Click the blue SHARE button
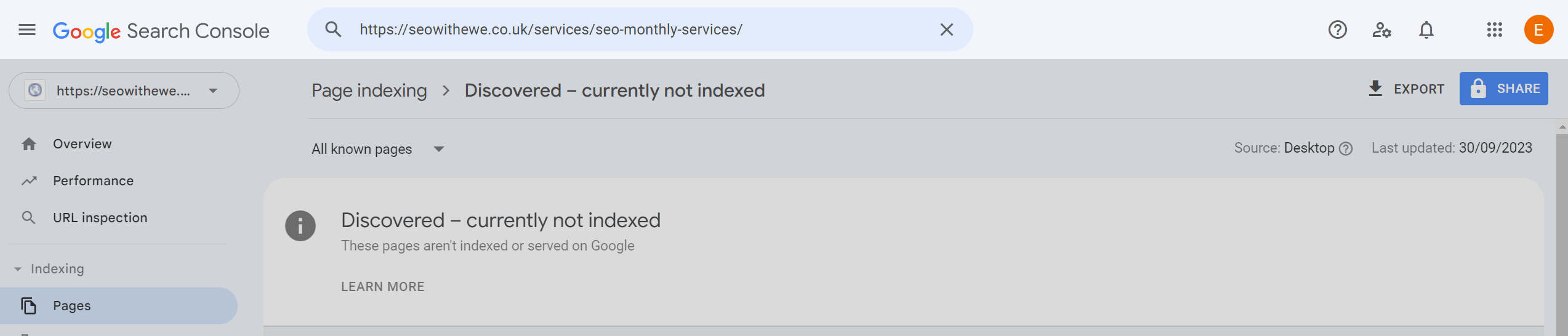The width and height of the screenshot is (1568, 336). tap(1503, 89)
